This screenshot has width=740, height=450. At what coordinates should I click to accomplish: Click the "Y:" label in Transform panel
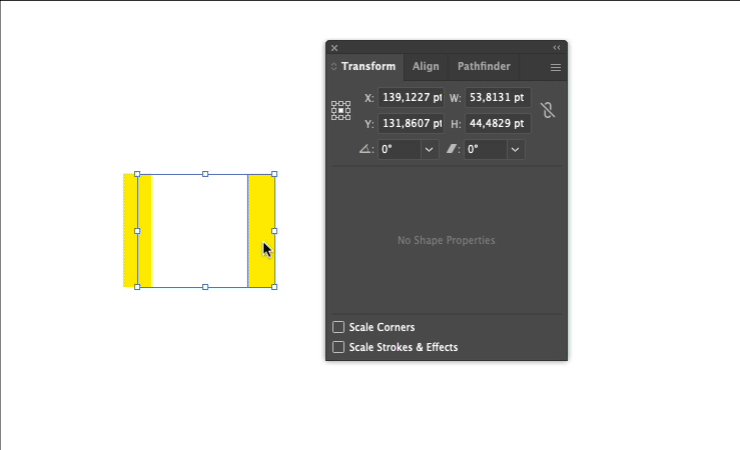pyautogui.click(x=369, y=124)
